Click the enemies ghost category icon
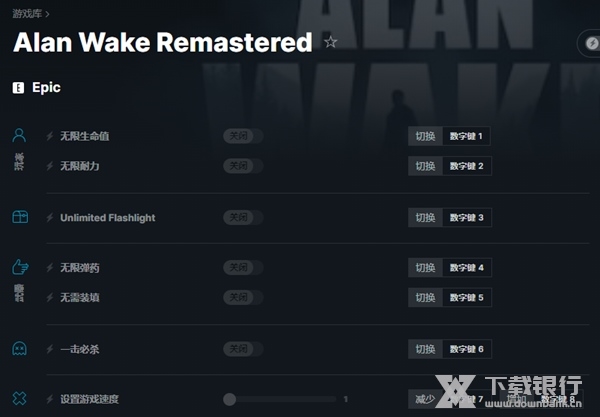 pos(20,349)
